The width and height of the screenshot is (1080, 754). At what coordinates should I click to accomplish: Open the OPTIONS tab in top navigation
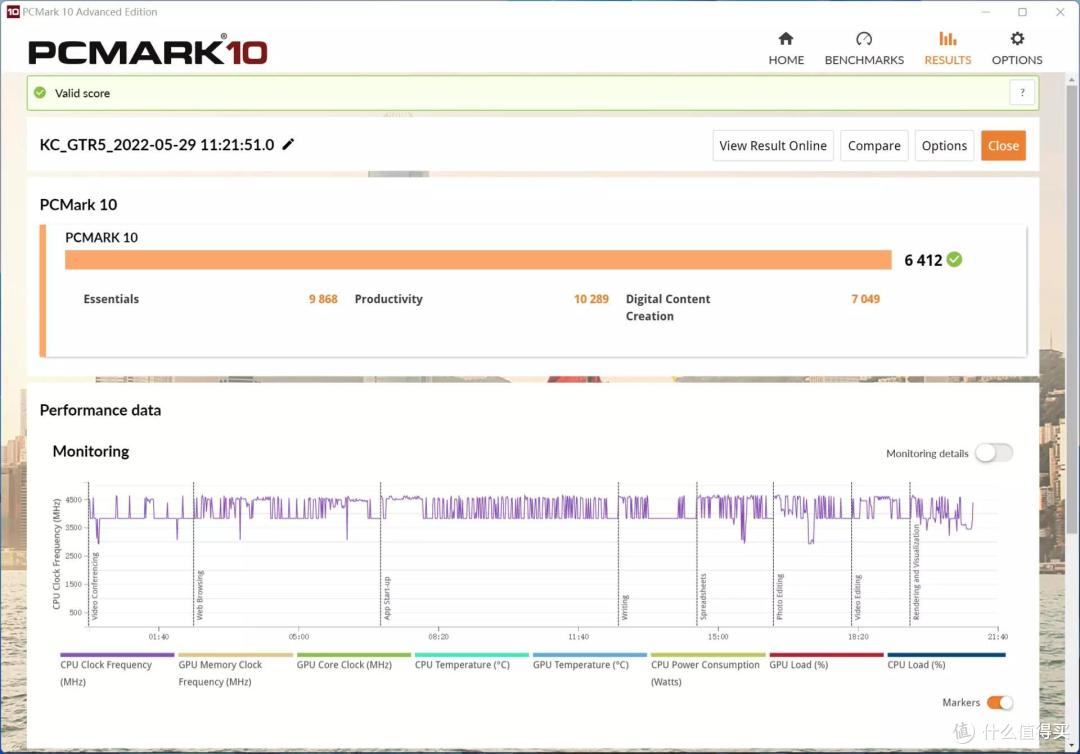pyautogui.click(x=1017, y=49)
